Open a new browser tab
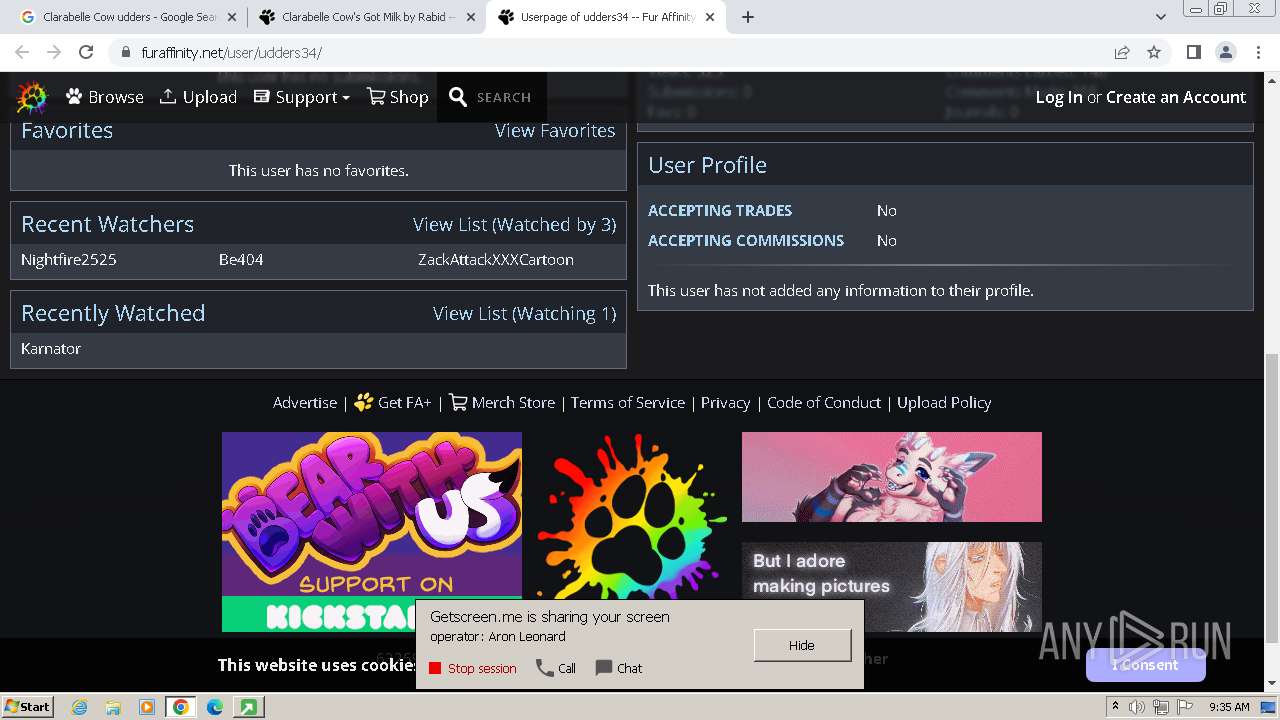The width and height of the screenshot is (1280, 720). [x=747, y=17]
